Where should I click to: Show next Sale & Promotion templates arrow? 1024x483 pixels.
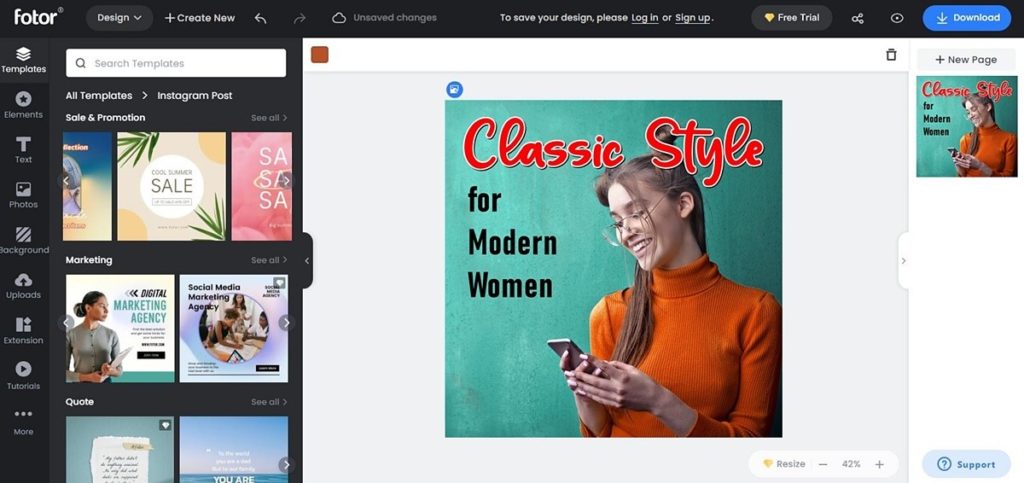pyautogui.click(x=285, y=181)
